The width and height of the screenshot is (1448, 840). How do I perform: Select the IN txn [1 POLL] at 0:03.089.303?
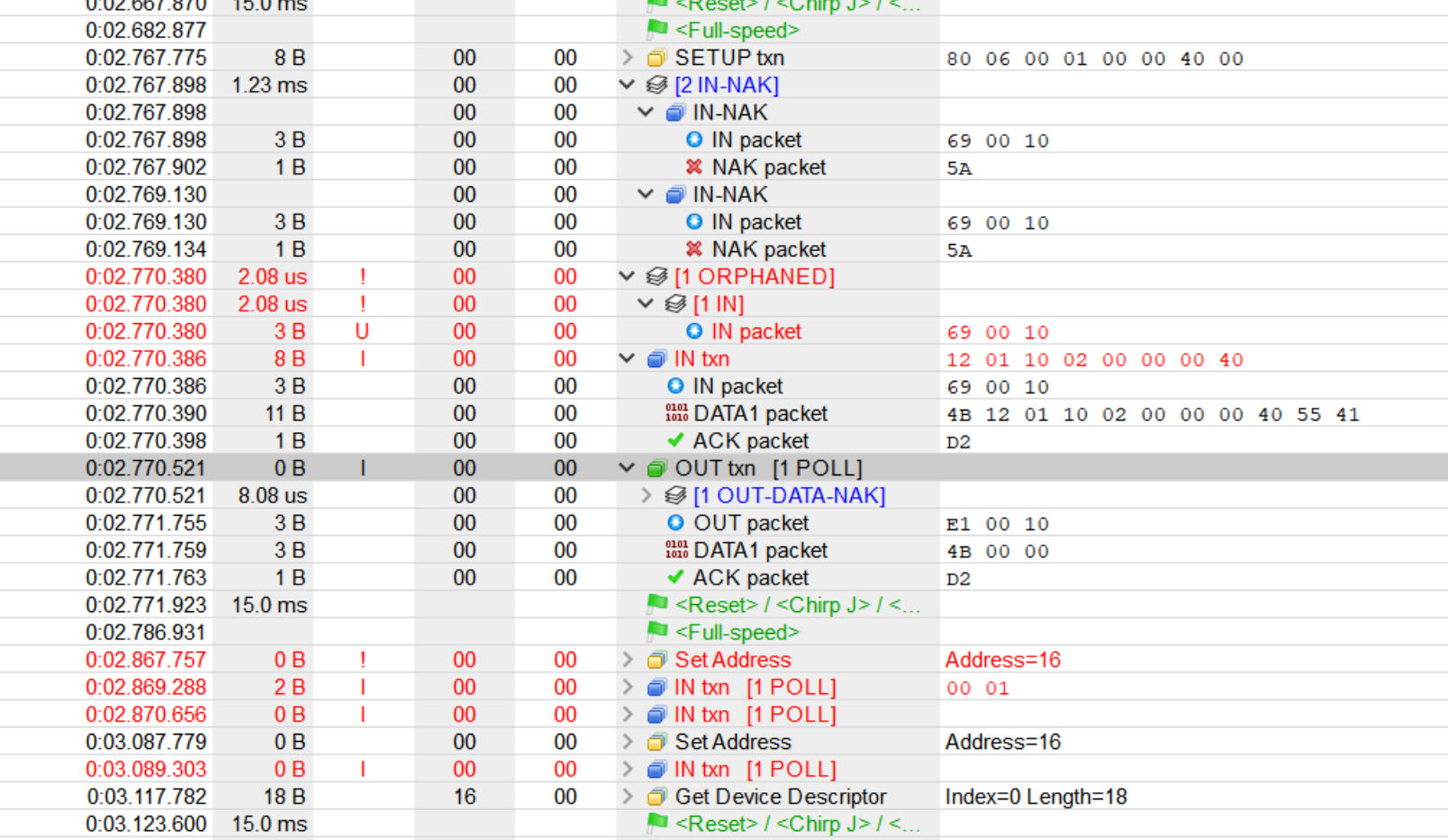tap(755, 770)
